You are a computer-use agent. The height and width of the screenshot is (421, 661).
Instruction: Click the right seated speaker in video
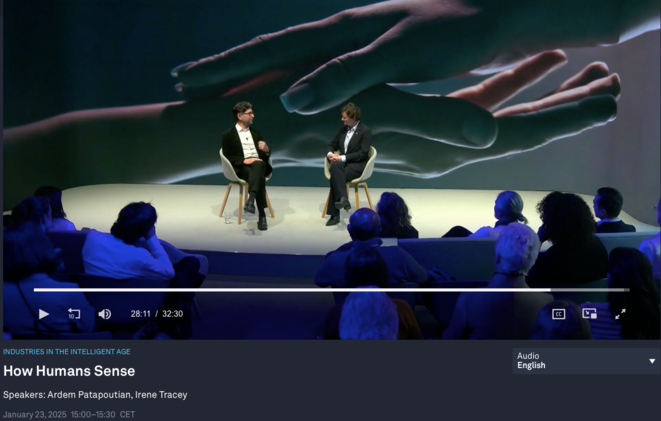pyautogui.click(x=349, y=160)
